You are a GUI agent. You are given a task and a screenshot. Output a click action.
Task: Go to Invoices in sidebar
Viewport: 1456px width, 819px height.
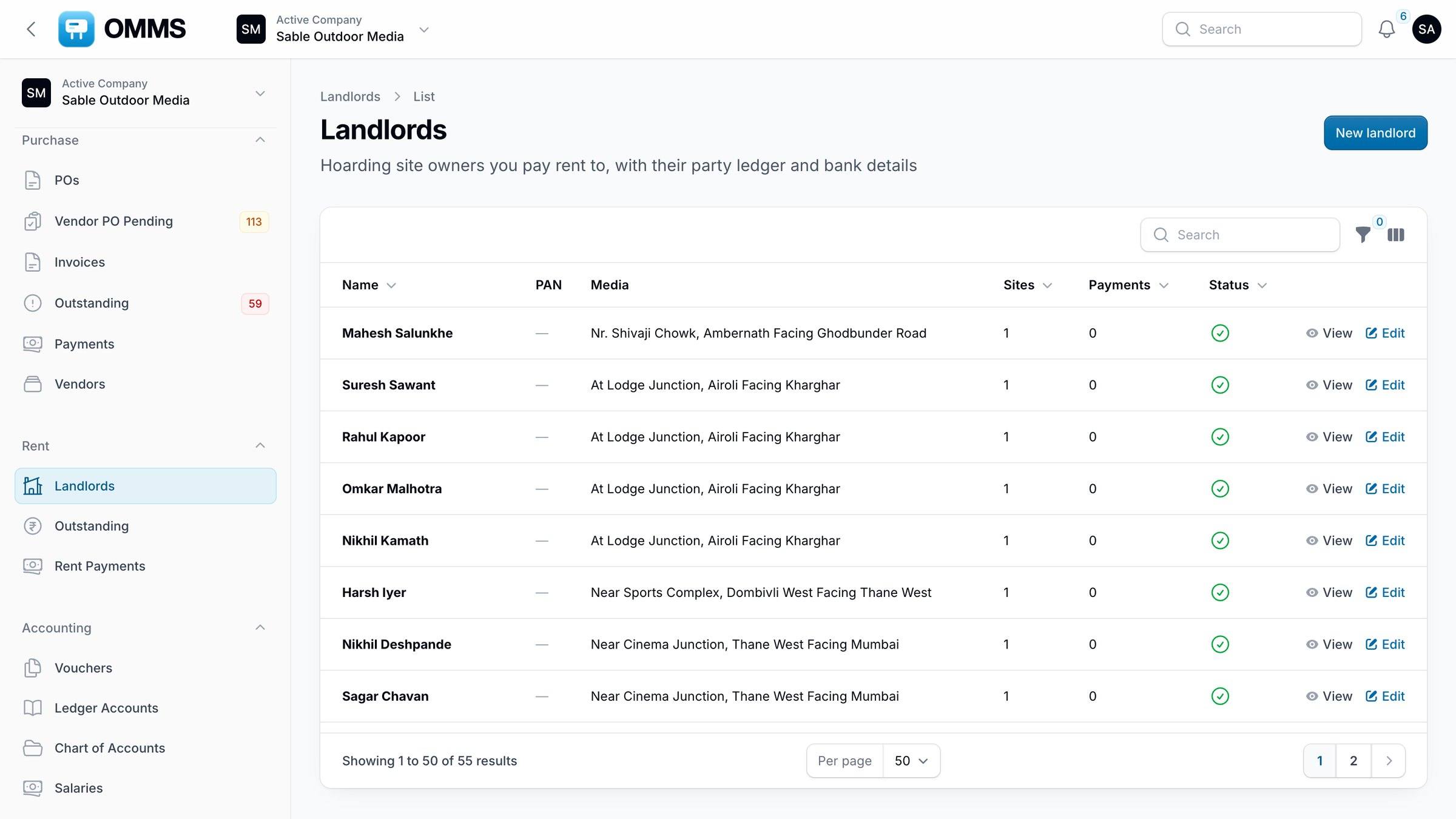[146, 262]
